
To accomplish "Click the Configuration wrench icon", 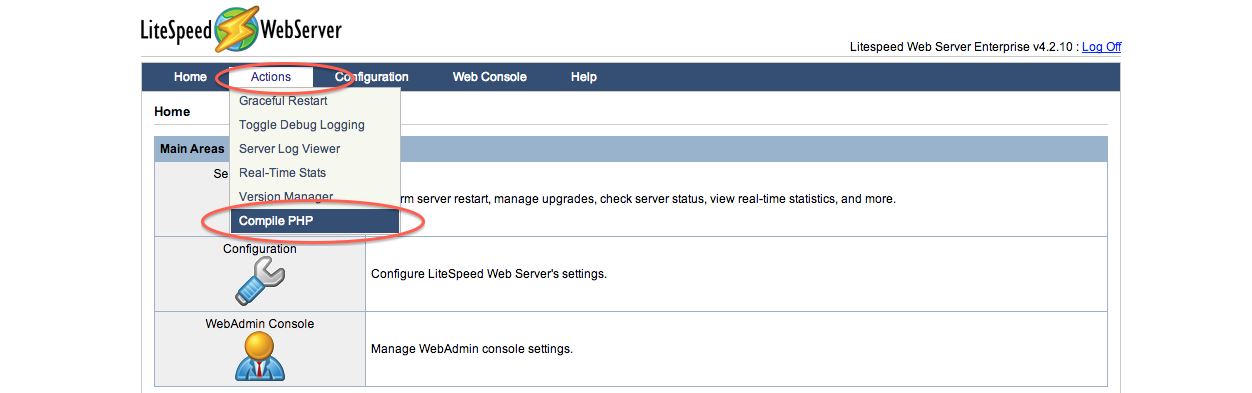I will pyautogui.click(x=259, y=280).
